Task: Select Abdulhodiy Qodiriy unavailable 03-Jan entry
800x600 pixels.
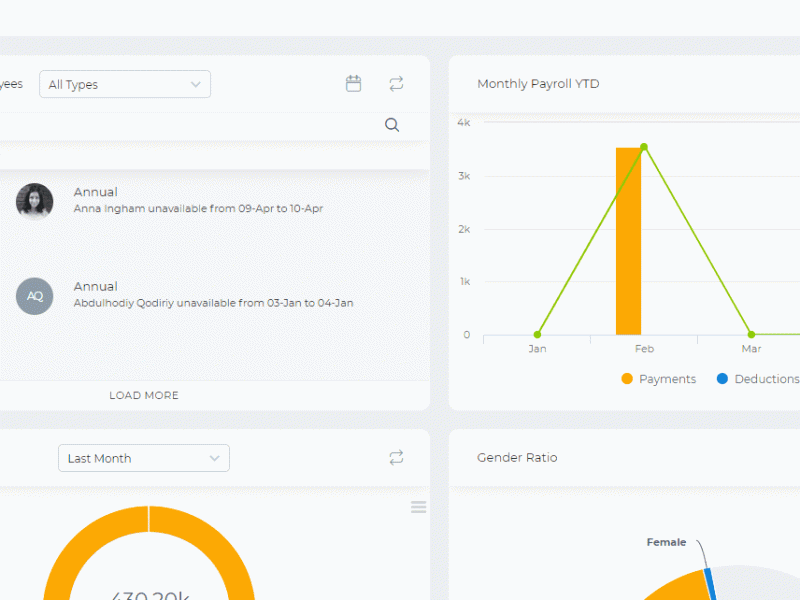Action: click(213, 303)
